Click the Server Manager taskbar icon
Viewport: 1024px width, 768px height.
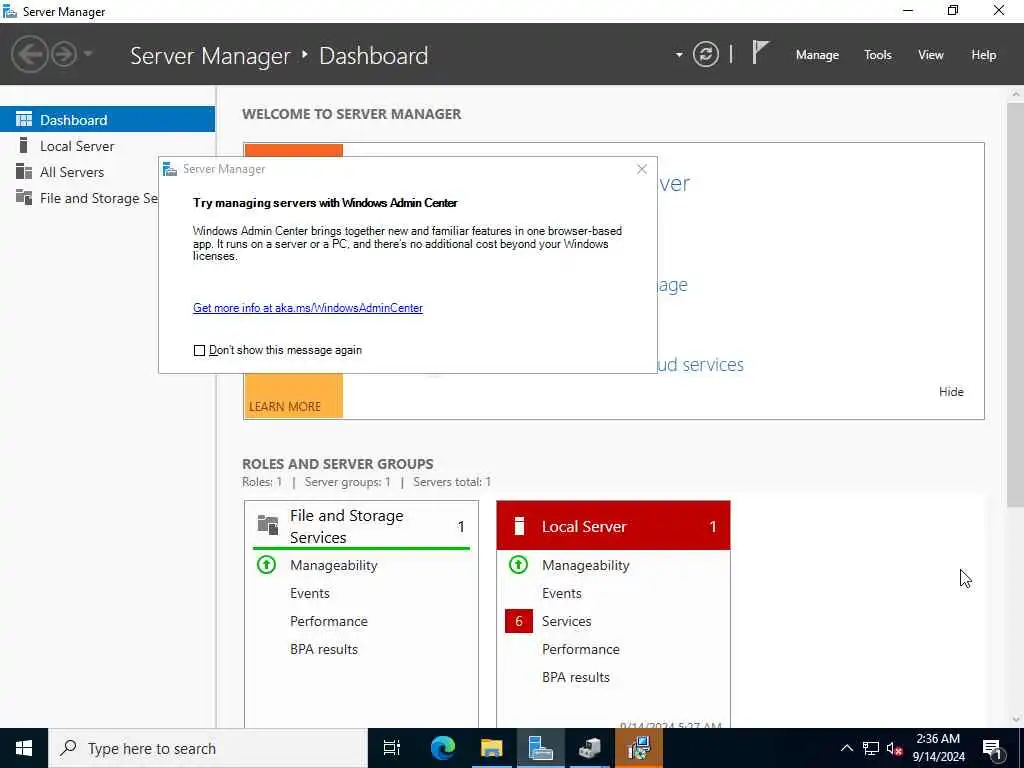tap(541, 748)
